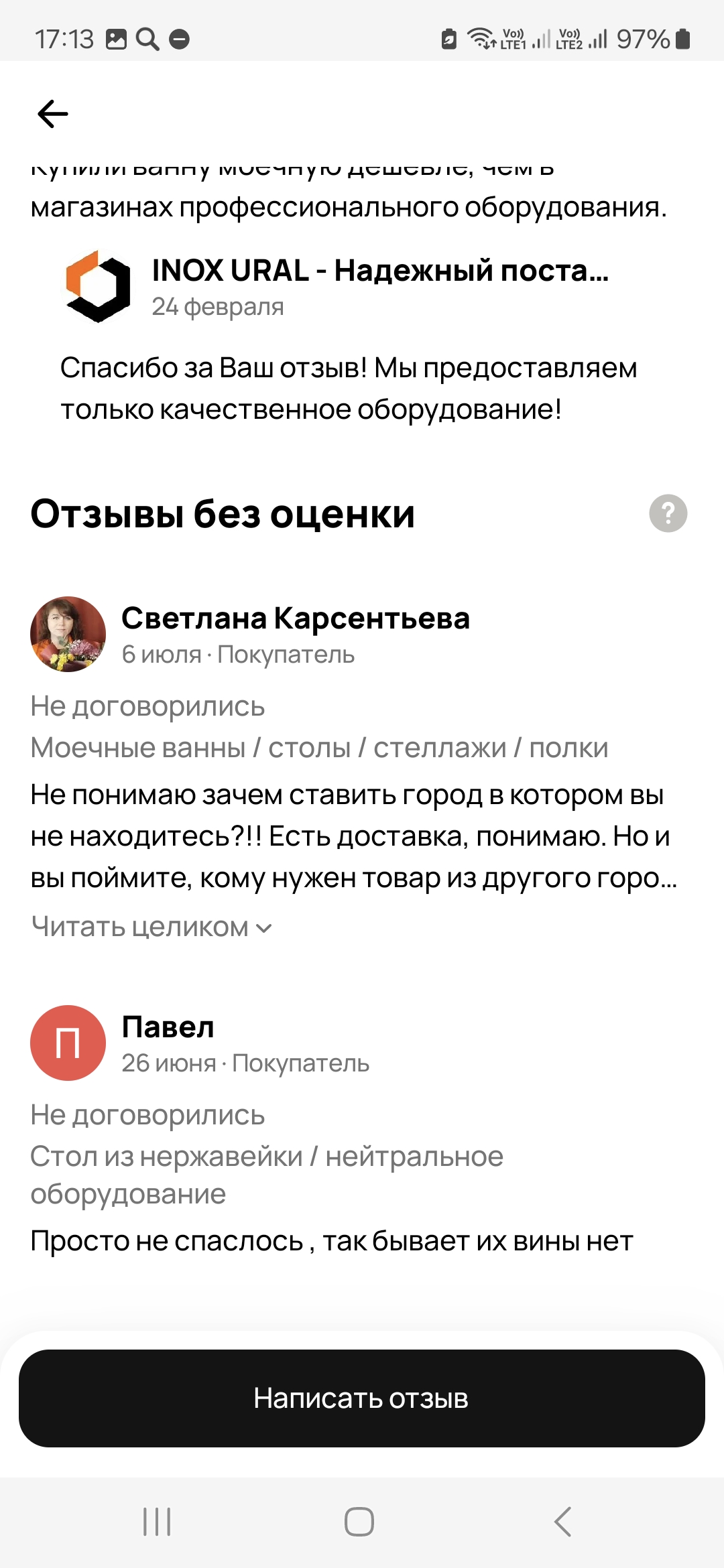Screen dimensions: 724x1568
Task: Open Светлана Карсентьева's profile photo
Action: point(68,634)
